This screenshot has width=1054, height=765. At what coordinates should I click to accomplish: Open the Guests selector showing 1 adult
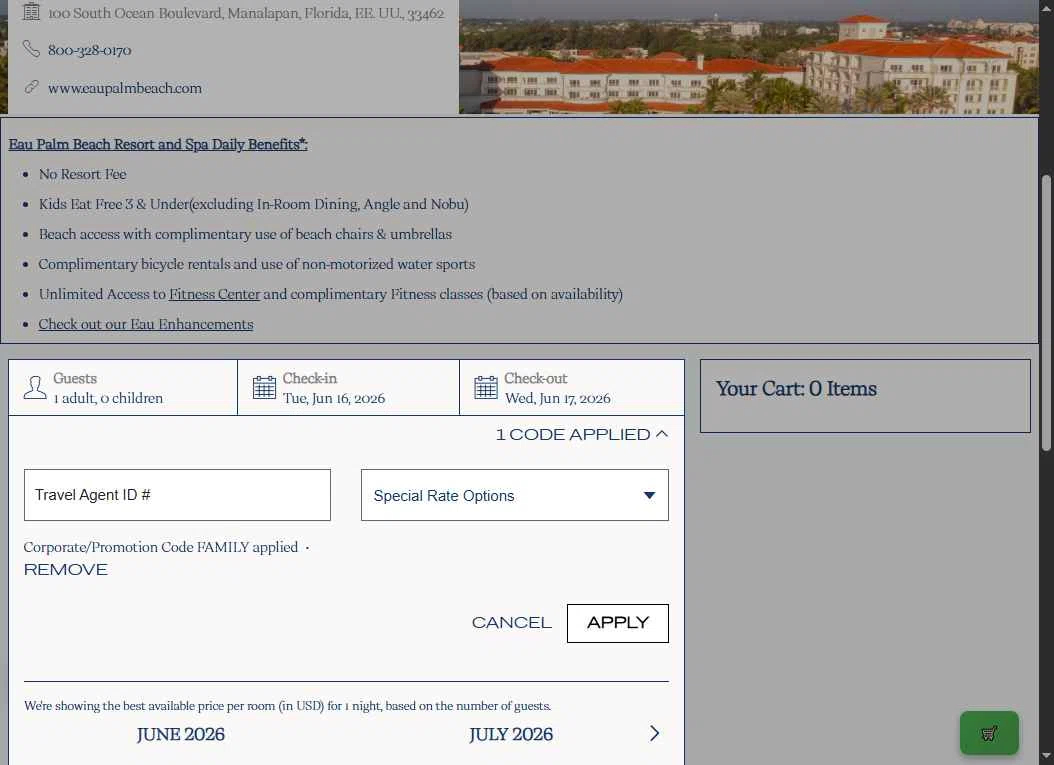[x=123, y=388]
